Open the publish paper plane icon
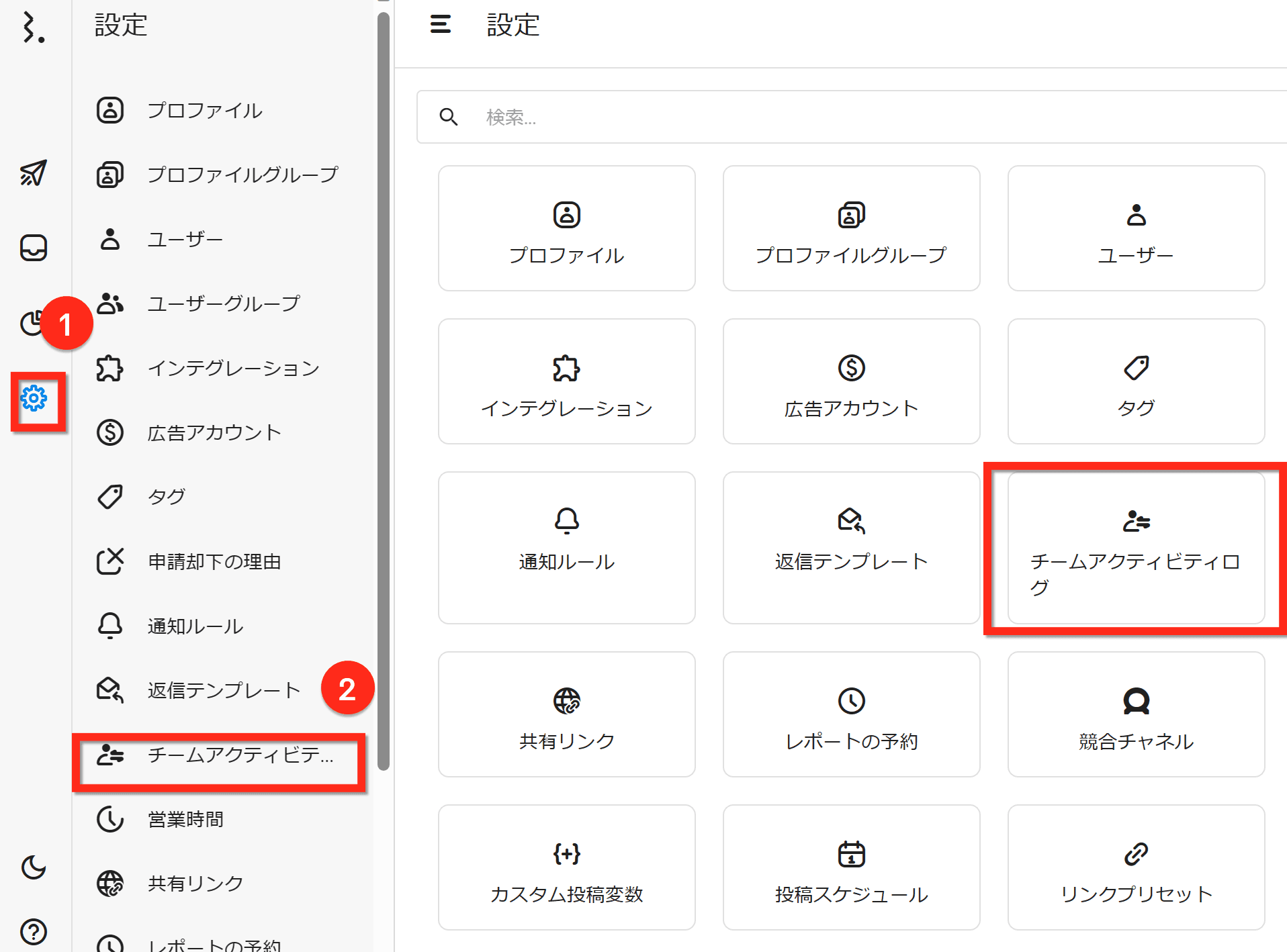Image resolution: width=1287 pixels, height=952 pixels. pyautogui.click(x=34, y=173)
